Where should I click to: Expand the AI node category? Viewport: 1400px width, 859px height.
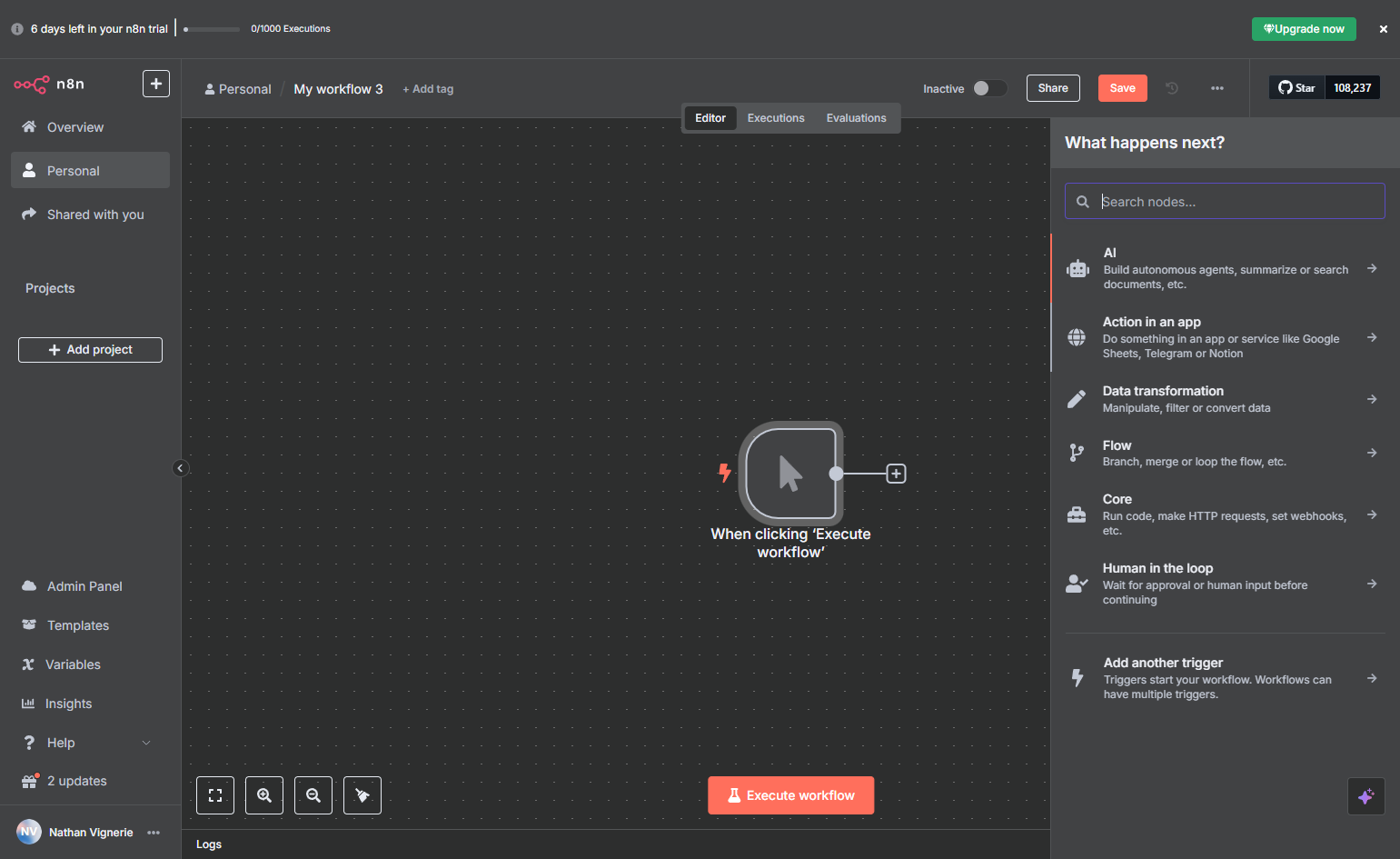(1225, 268)
